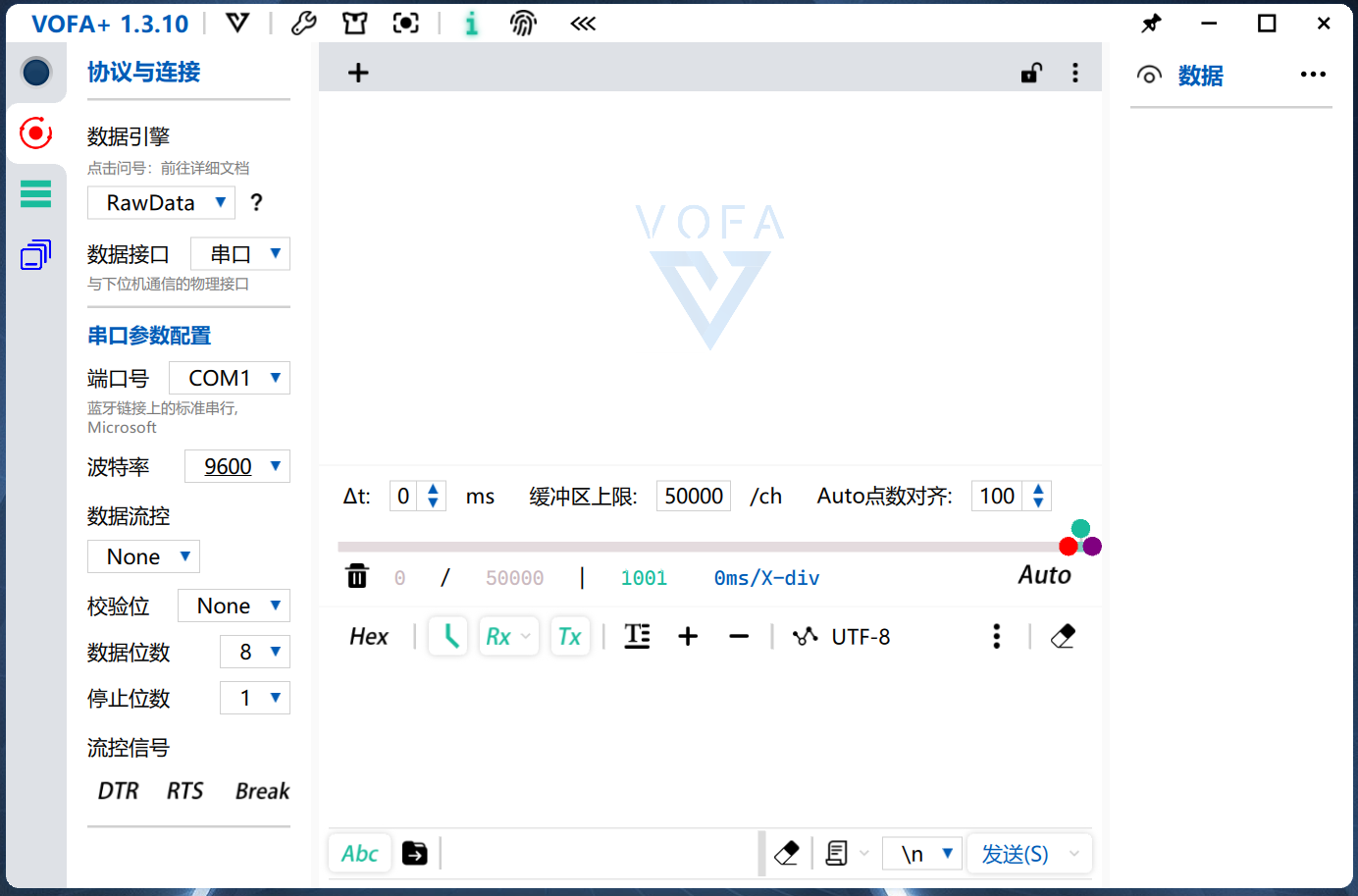This screenshot has width=1358, height=896.
Task: Click the eraser icon beside UTF-8
Action: 1063,636
